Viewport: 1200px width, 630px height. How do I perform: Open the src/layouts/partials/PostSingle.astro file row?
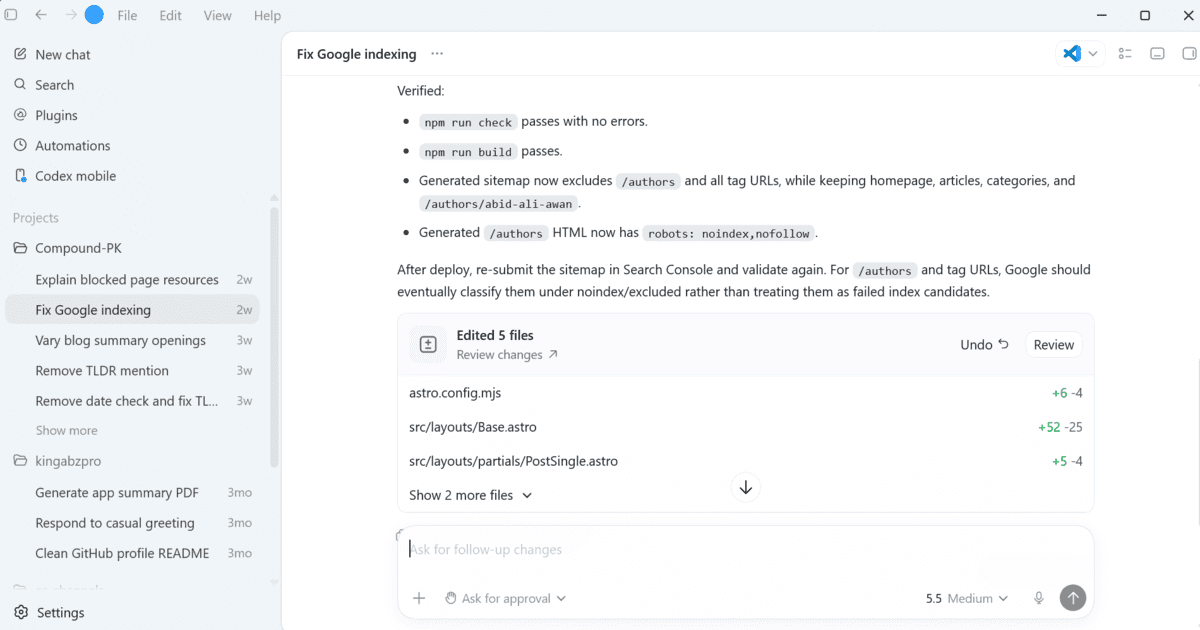pos(745,461)
